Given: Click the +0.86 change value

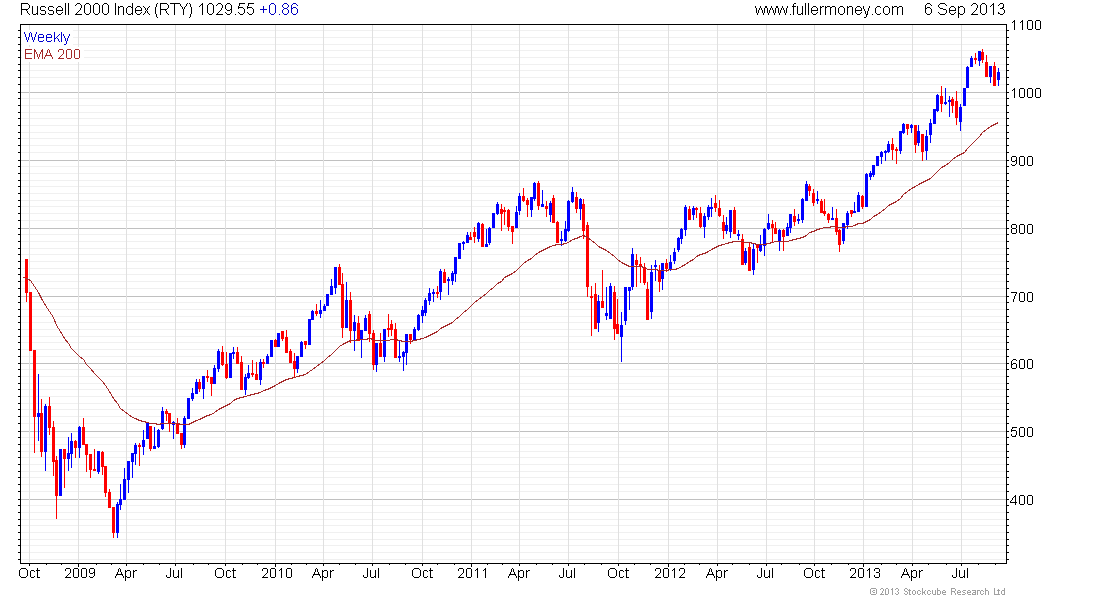Looking at the screenshot, I should click(x=279, y=10).
